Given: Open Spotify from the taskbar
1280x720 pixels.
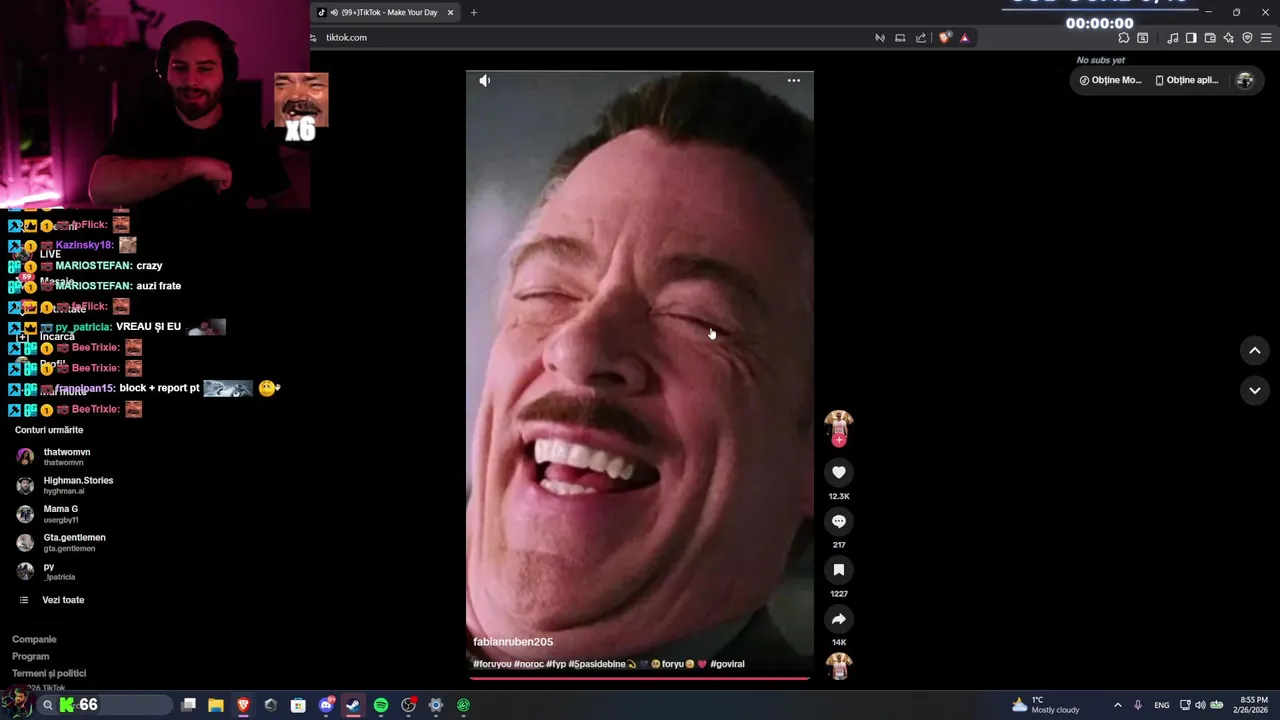Looking at the screenshot, I should tap(381, 705).
